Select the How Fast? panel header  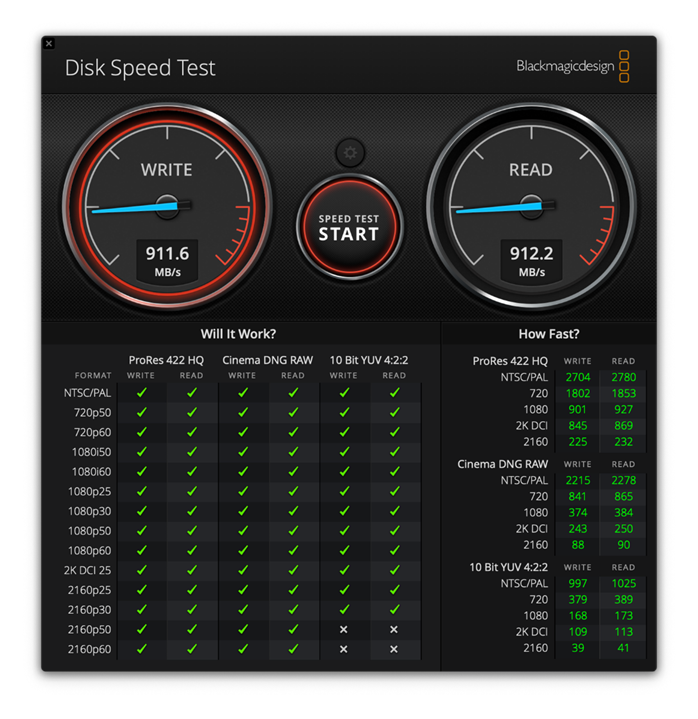(548, 334)
